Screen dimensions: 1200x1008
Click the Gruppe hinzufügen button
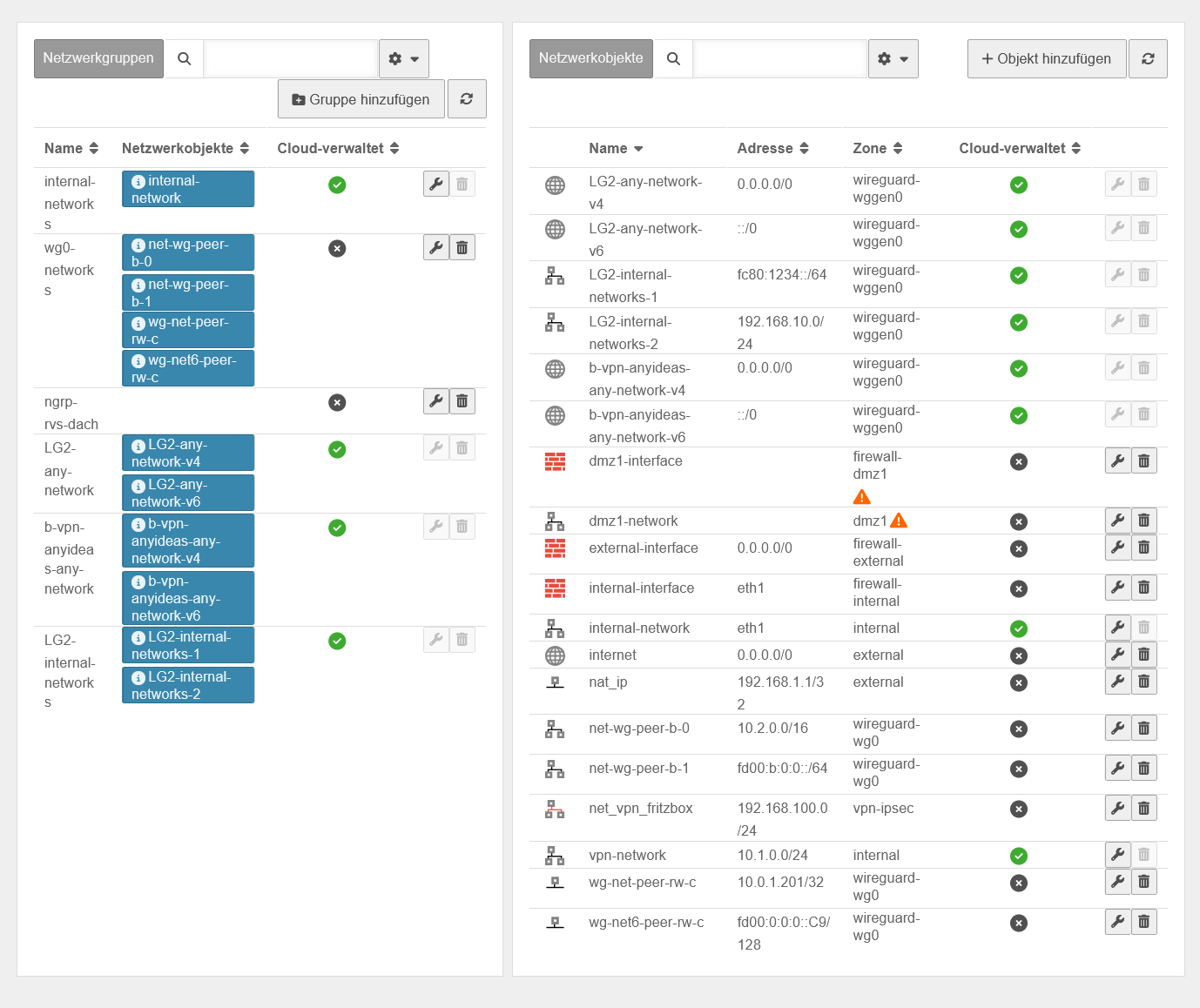coord(361,99)
